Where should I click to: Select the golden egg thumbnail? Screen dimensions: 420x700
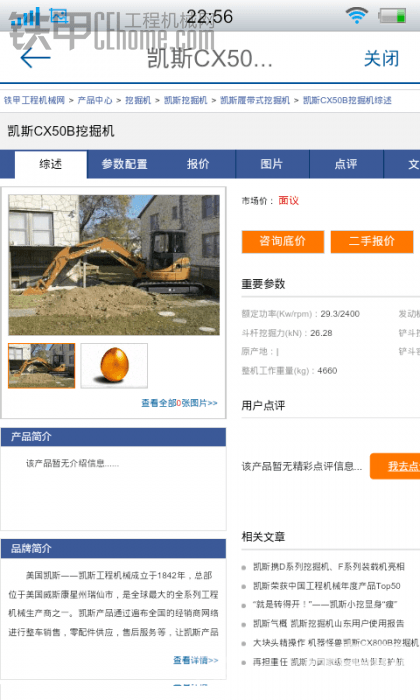(114, 366)
